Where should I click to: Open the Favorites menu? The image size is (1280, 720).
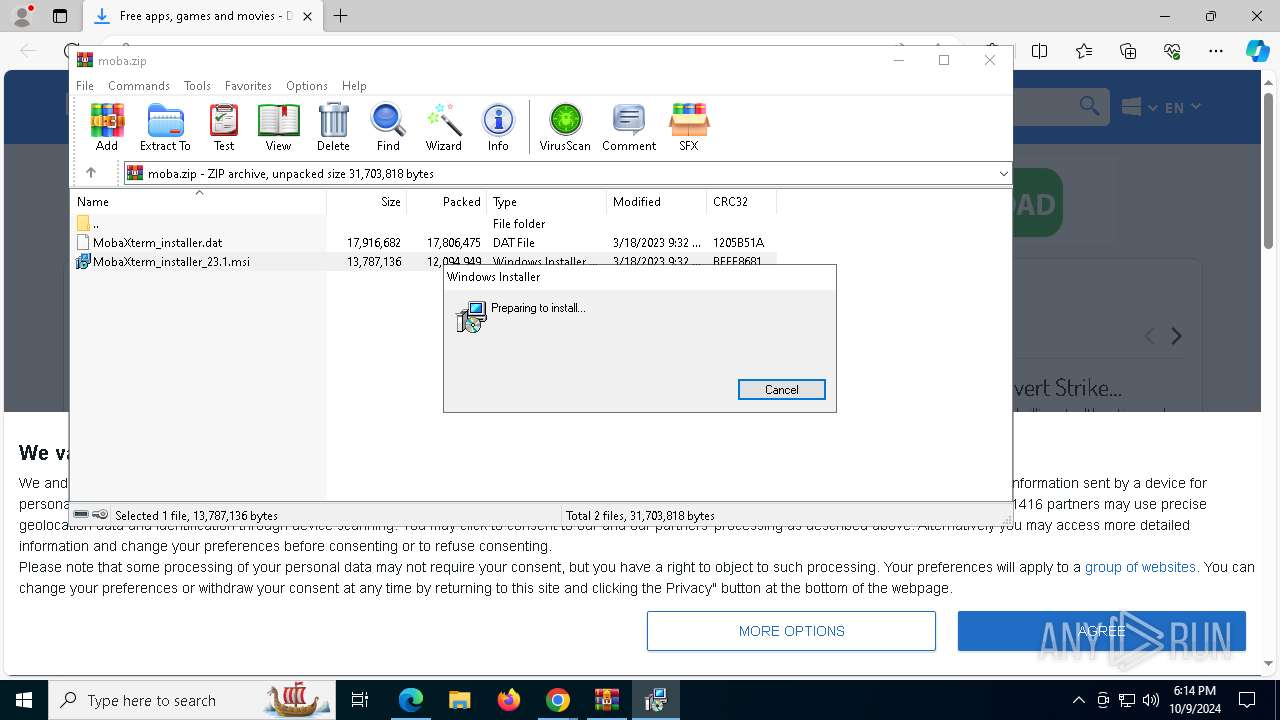pos(248,86)
